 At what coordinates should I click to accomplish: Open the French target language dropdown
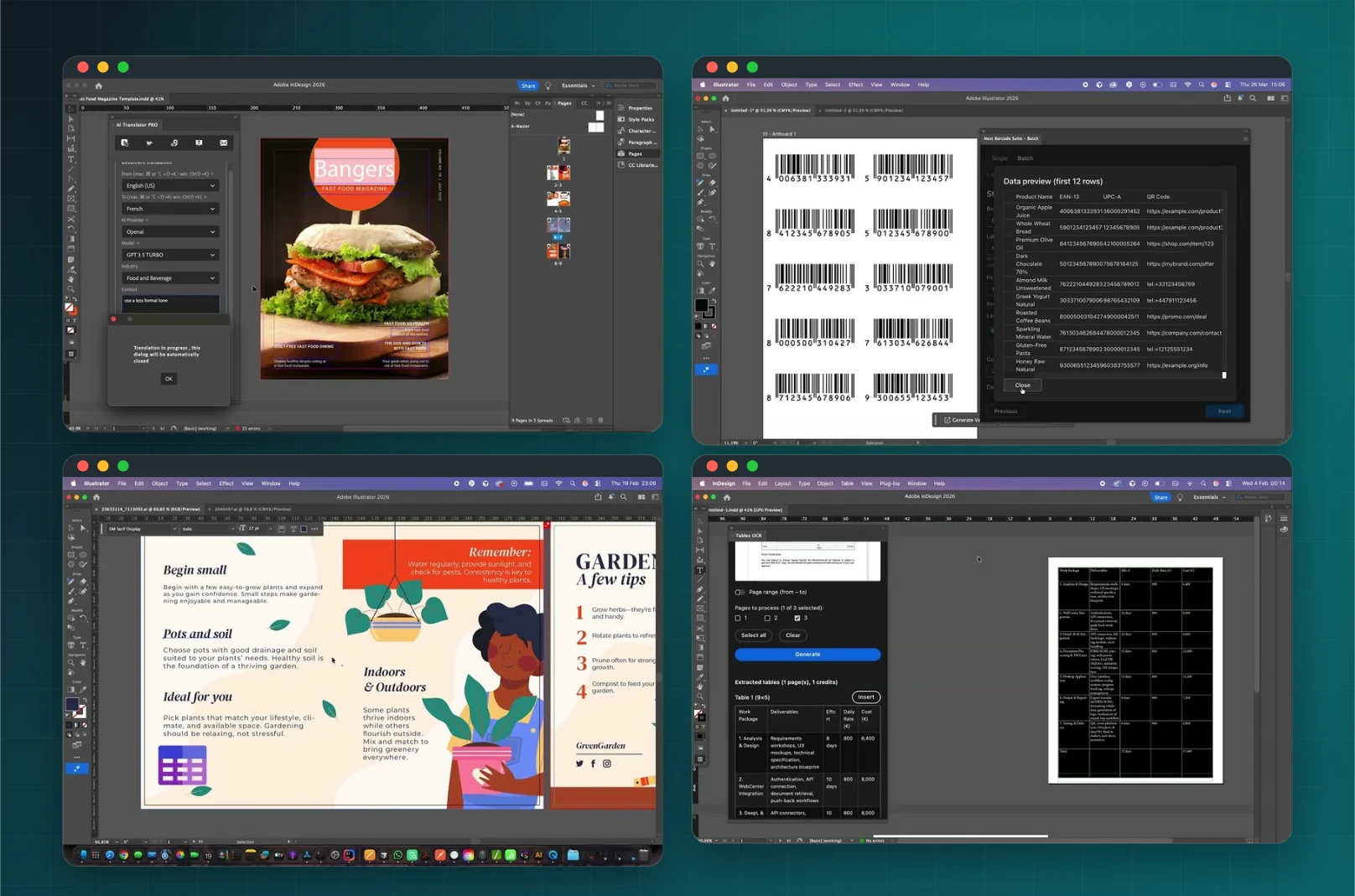[170, 209]
